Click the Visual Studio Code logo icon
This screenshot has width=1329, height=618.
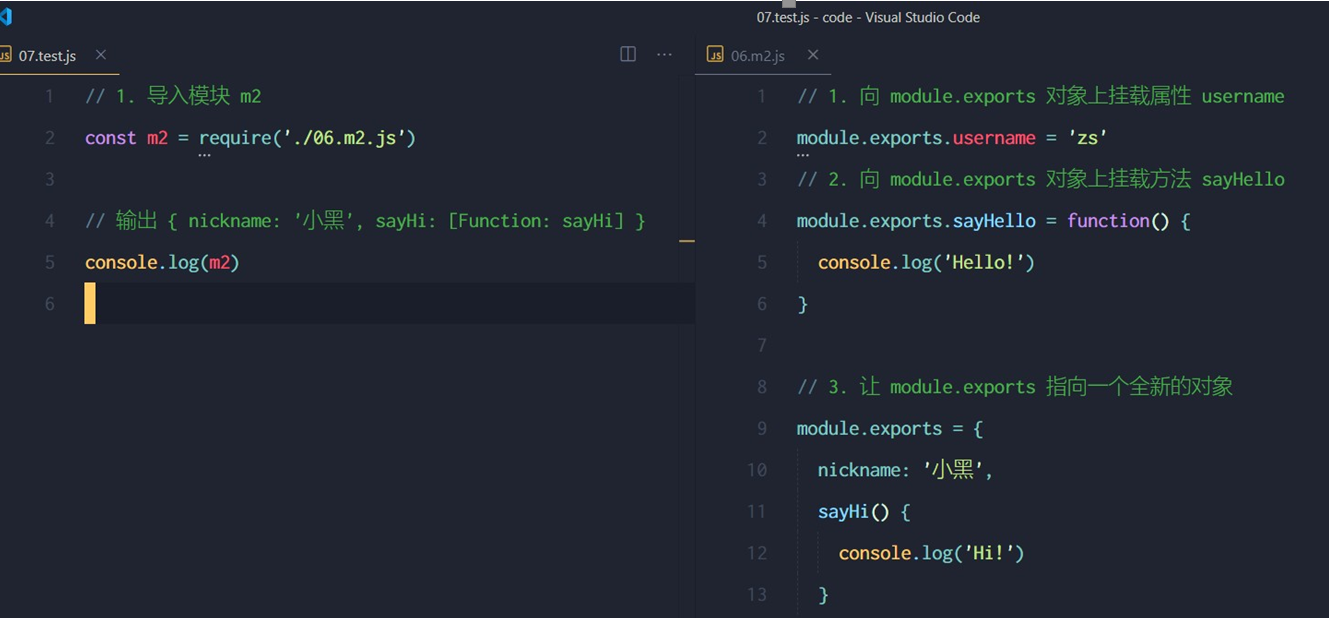pos(6,17)
